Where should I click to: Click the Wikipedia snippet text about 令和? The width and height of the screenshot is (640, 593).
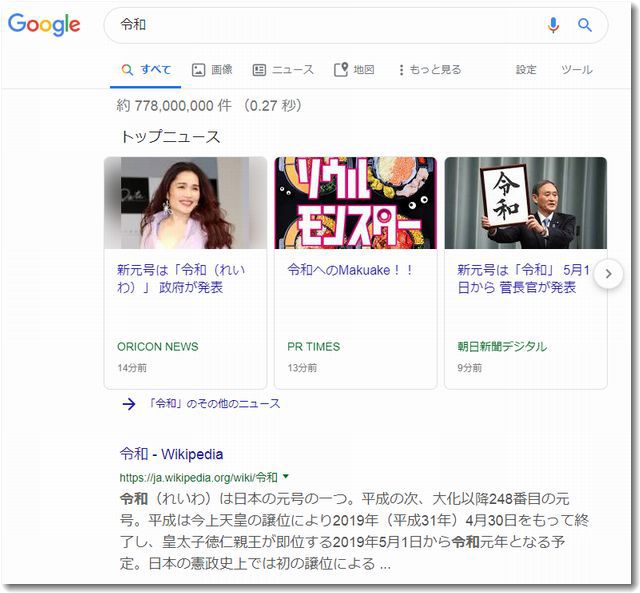(354, 531)
